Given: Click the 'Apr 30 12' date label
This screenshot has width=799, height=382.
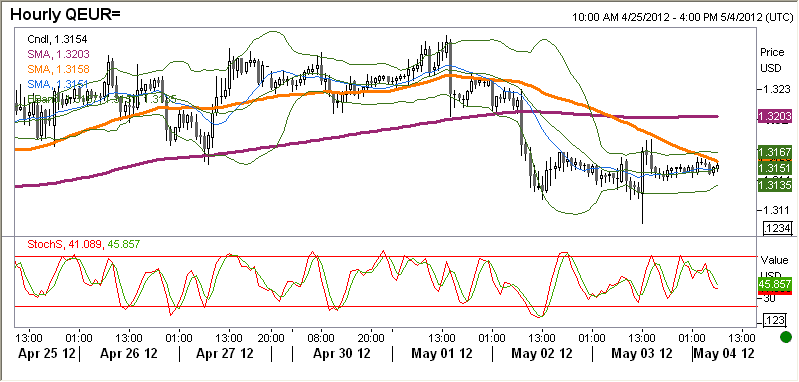Looking at the screenshot, I should tap(342, 353).
